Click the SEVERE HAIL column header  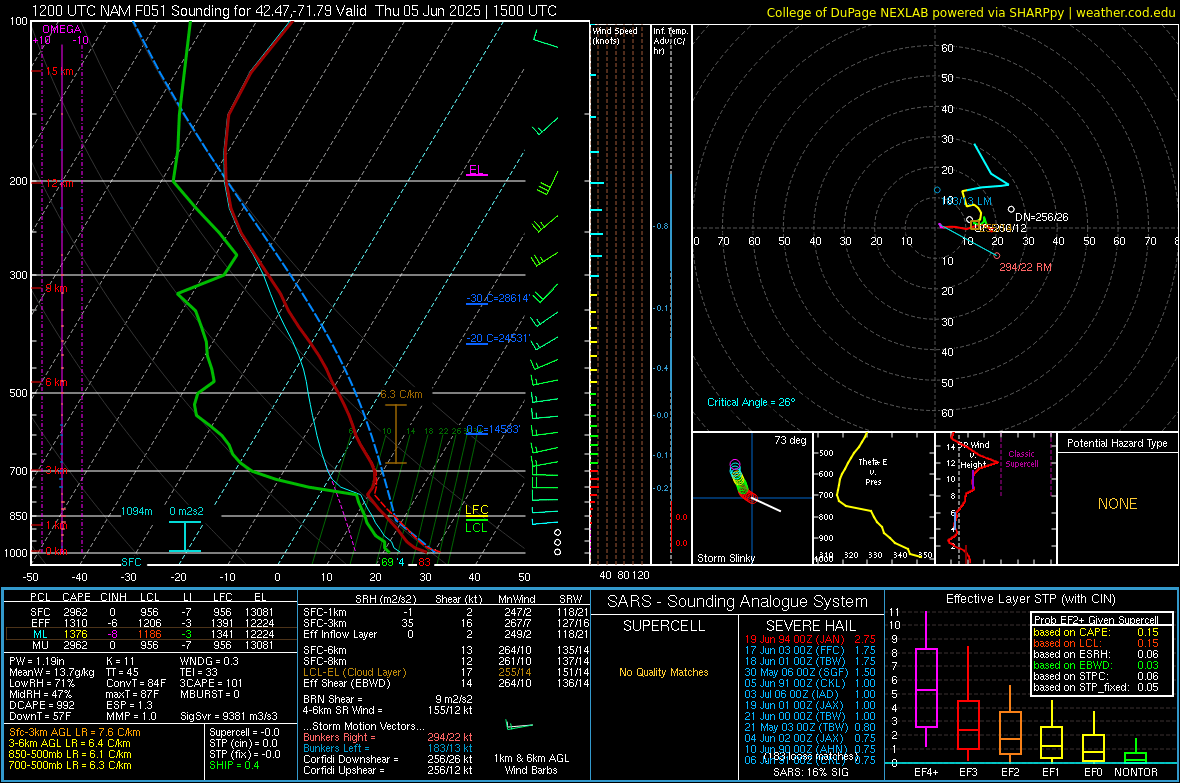[x=810, y=626]
